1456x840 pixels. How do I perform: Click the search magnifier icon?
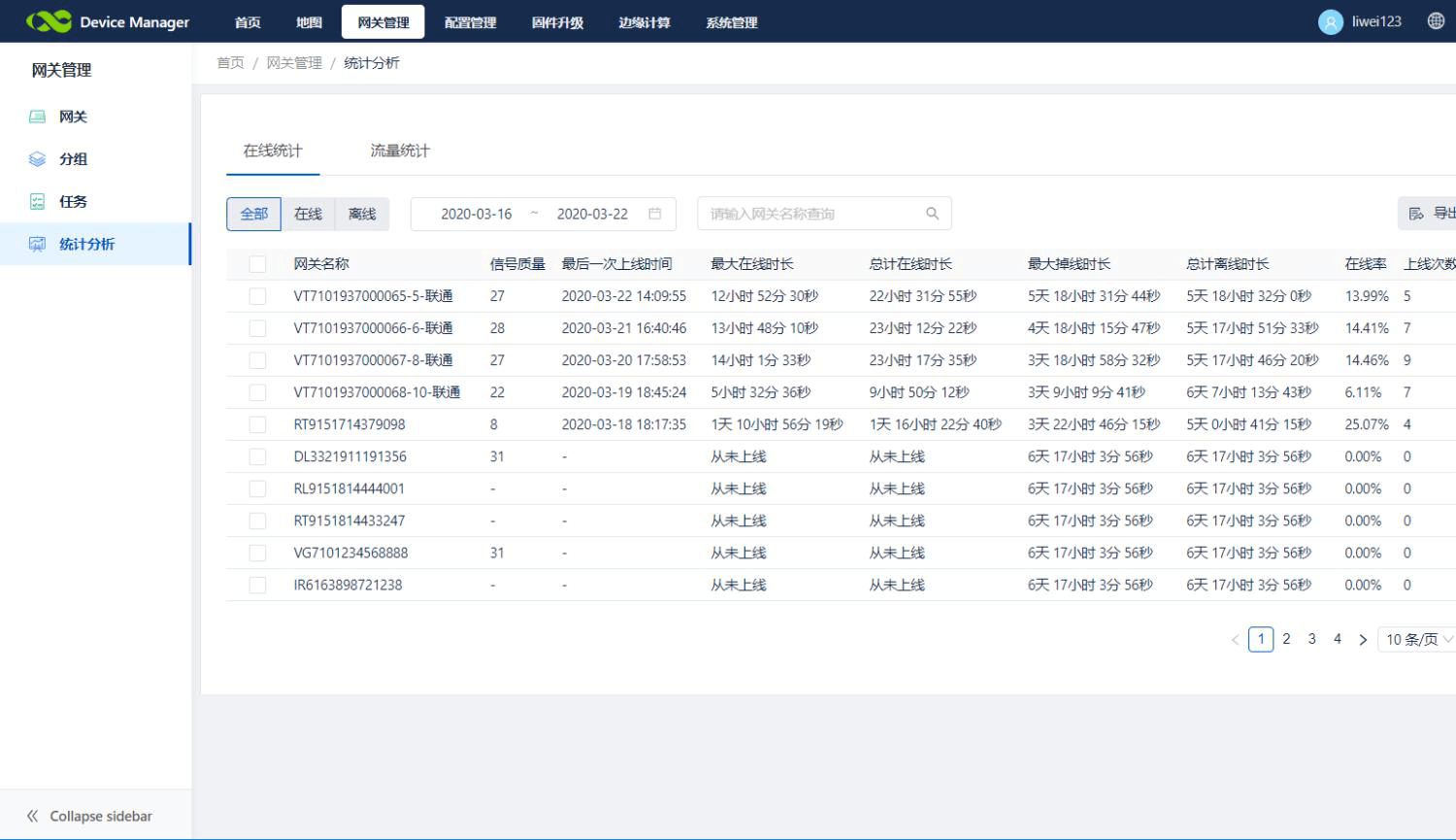pyautogui.click(x=932, y=214)
